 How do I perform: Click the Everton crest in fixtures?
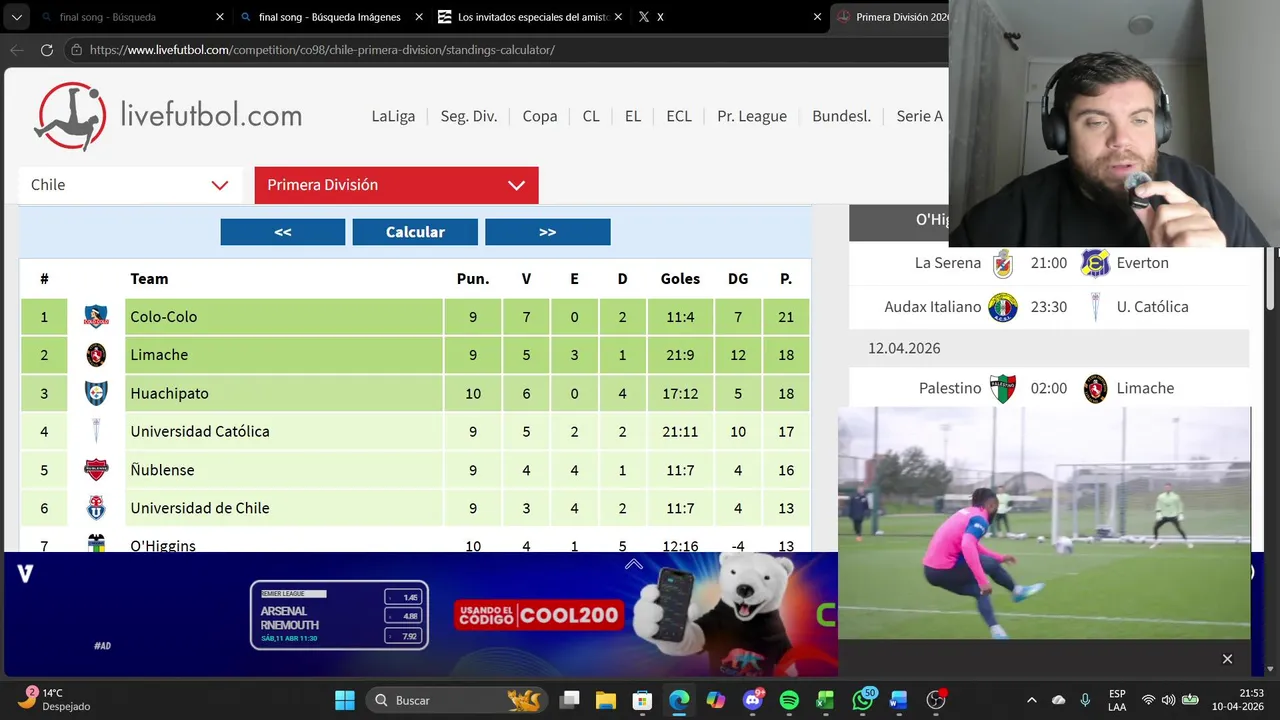[x=1095, y=263]
